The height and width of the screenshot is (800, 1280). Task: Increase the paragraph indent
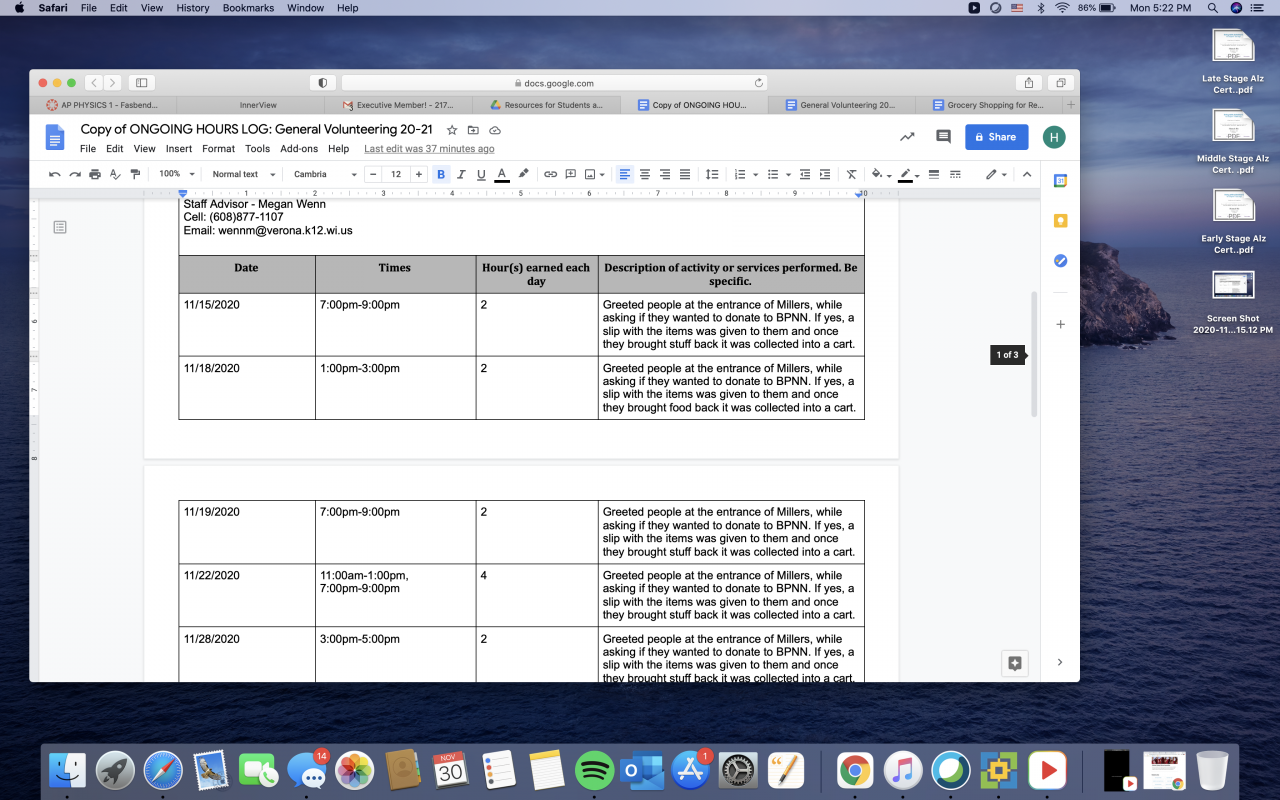[x=825, y=174]
